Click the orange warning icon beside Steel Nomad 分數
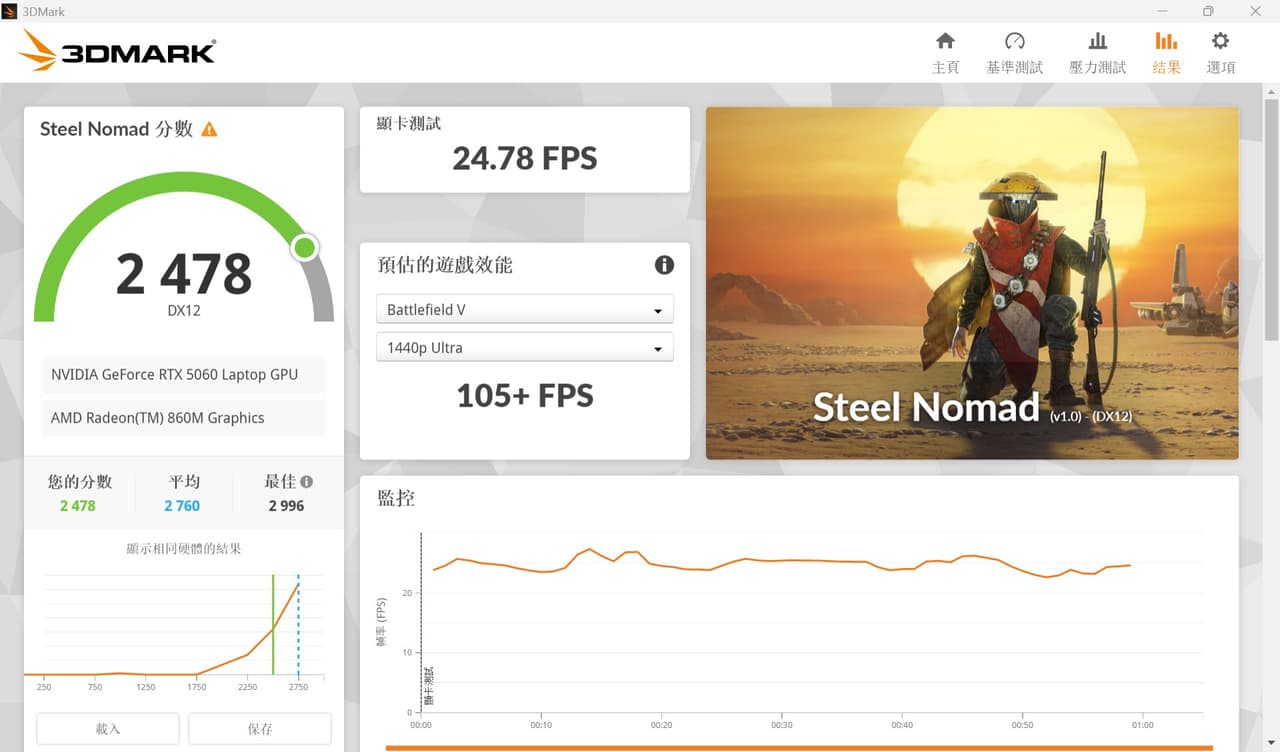This screenshot has width=1280, height=752. (x=209, y=129)
